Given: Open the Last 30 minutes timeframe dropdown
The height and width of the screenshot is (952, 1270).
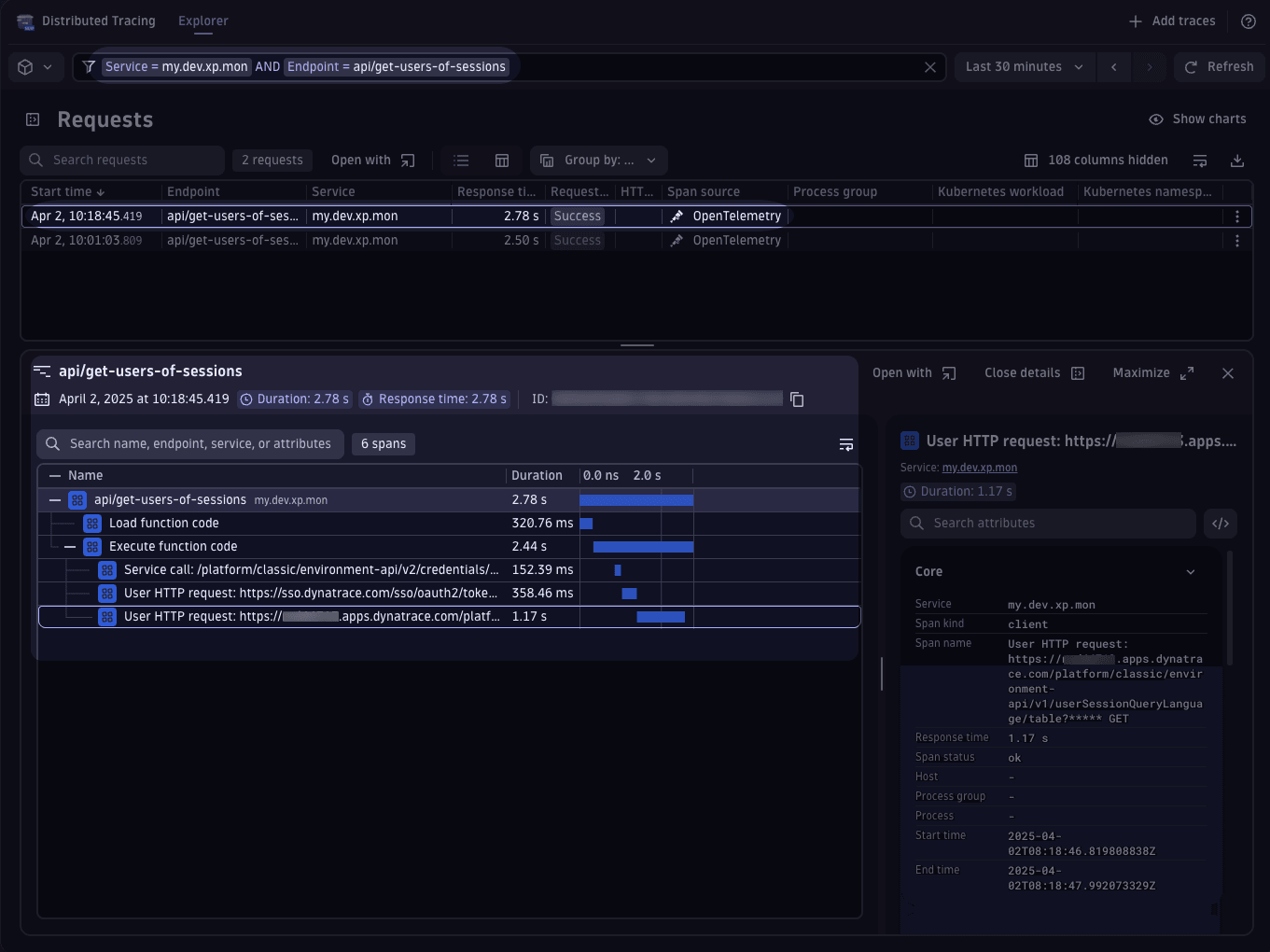Looking at the screenshot, I should click(x=1024, y=67).
